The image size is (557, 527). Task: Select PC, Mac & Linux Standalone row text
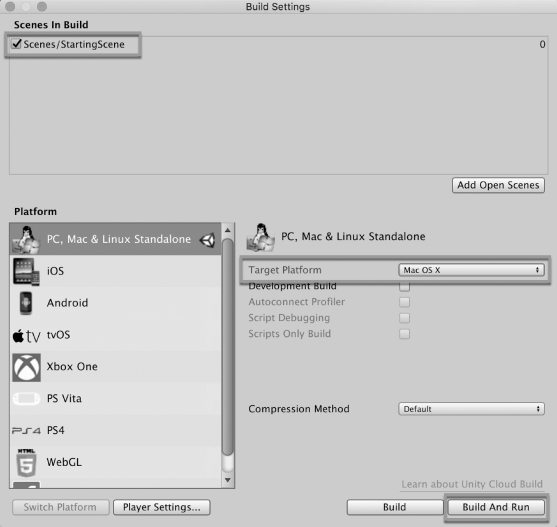[x=119, y=239]
